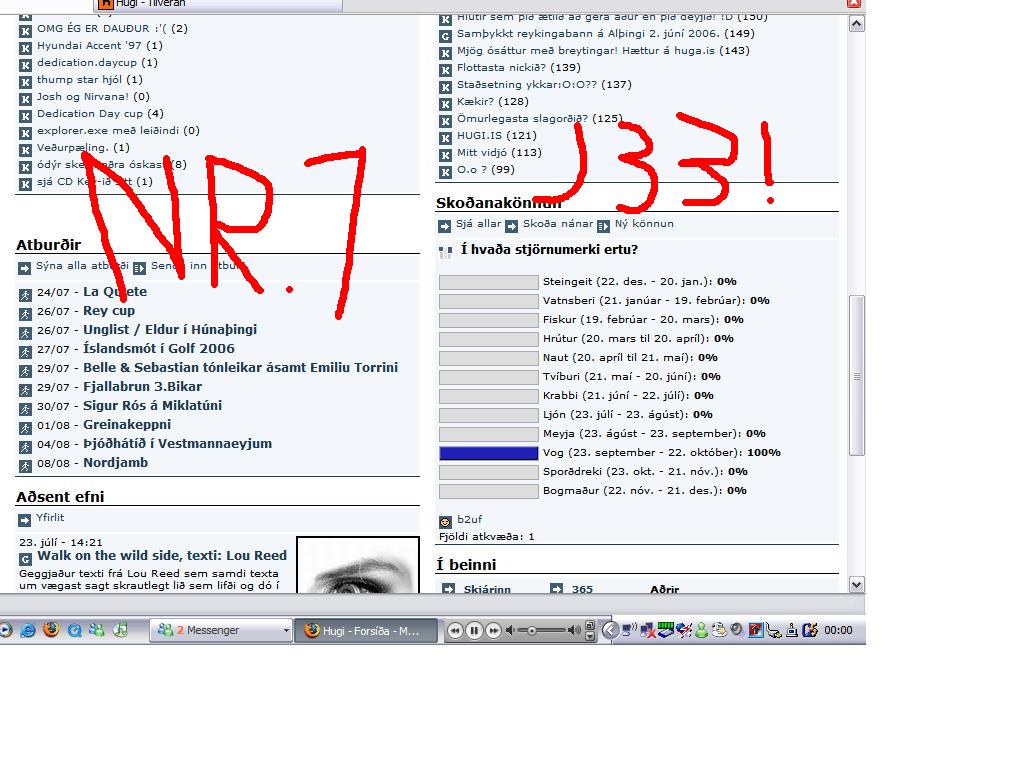Click the arrow icon beside Skjárinn

(449, 588)
